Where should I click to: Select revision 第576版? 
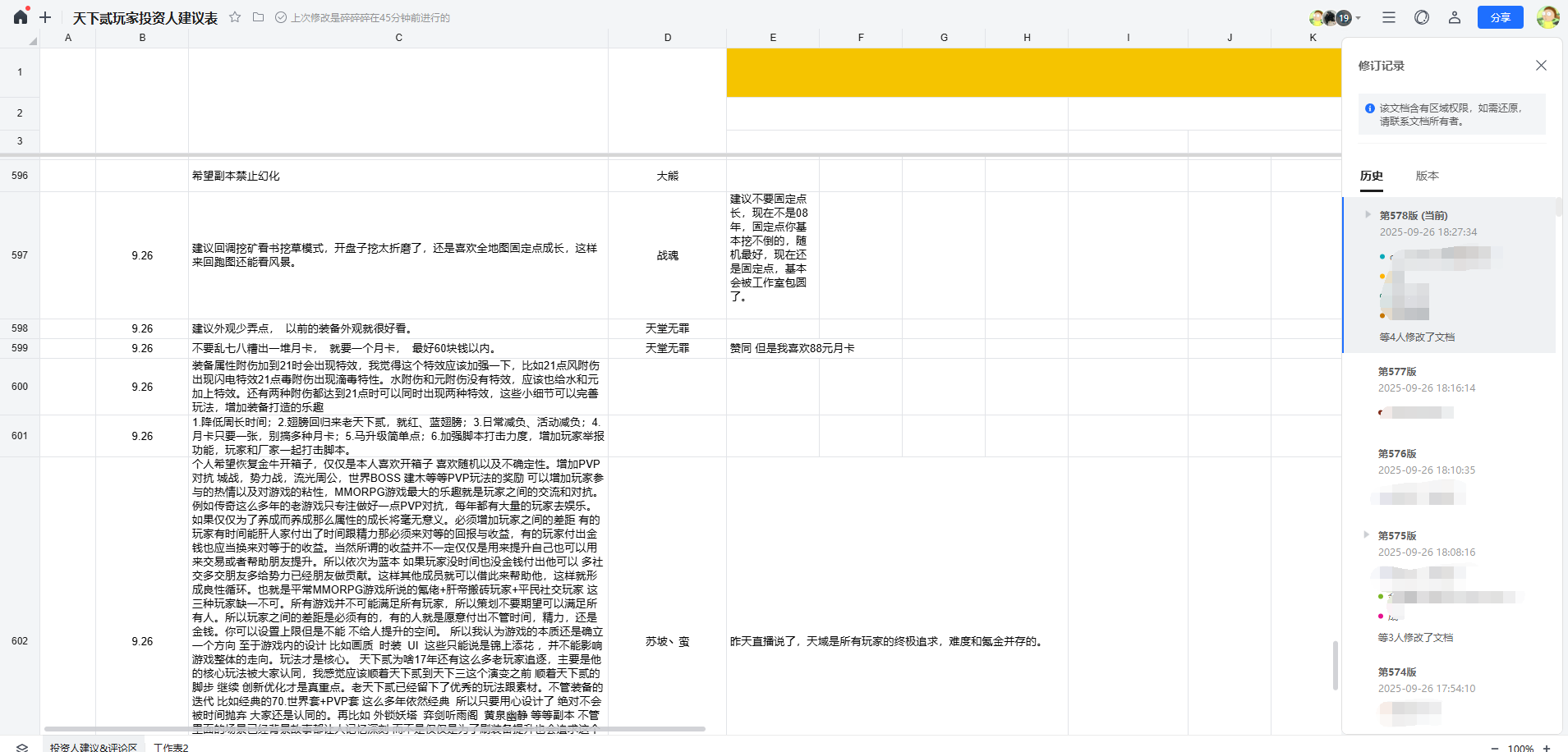(x=1397, y=454)
